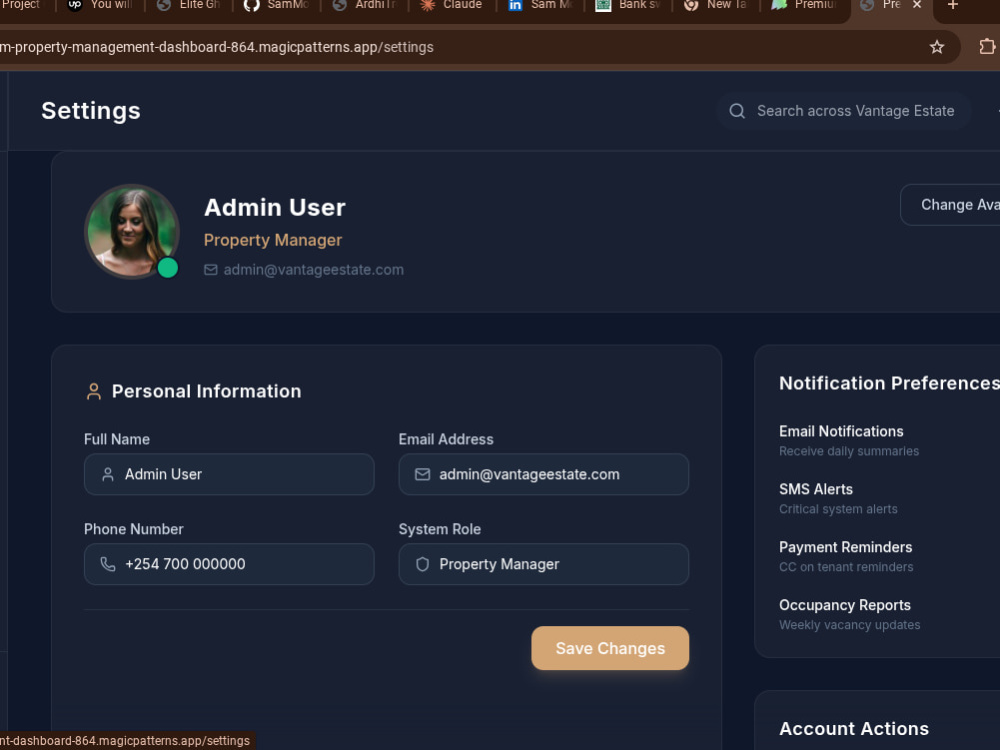Click the Account Actions heading
The height and width of the screenshot is (750, 1000).
[x=854, y=729]
